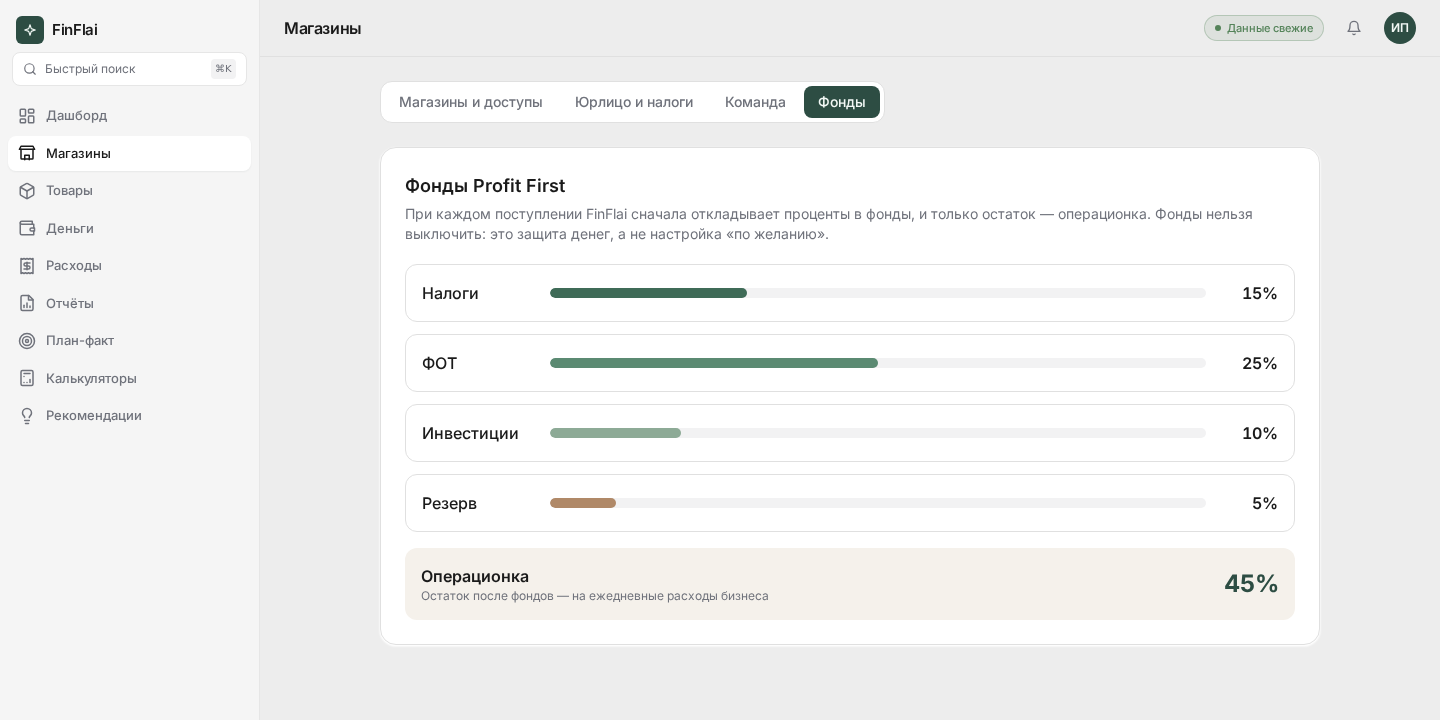1440x720 pixels.
Task: Click the FinFlai logo icon
Action: [x=30, y=30]
